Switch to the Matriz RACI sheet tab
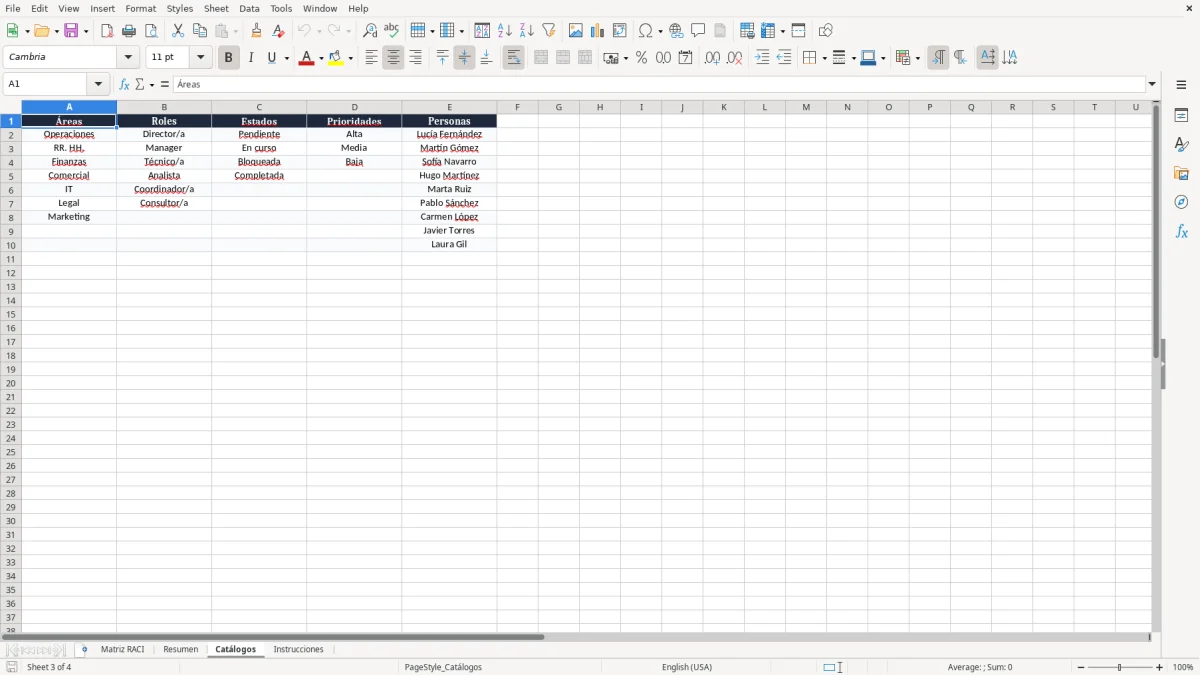This screenshot has height=675, width=1200. 123,649
